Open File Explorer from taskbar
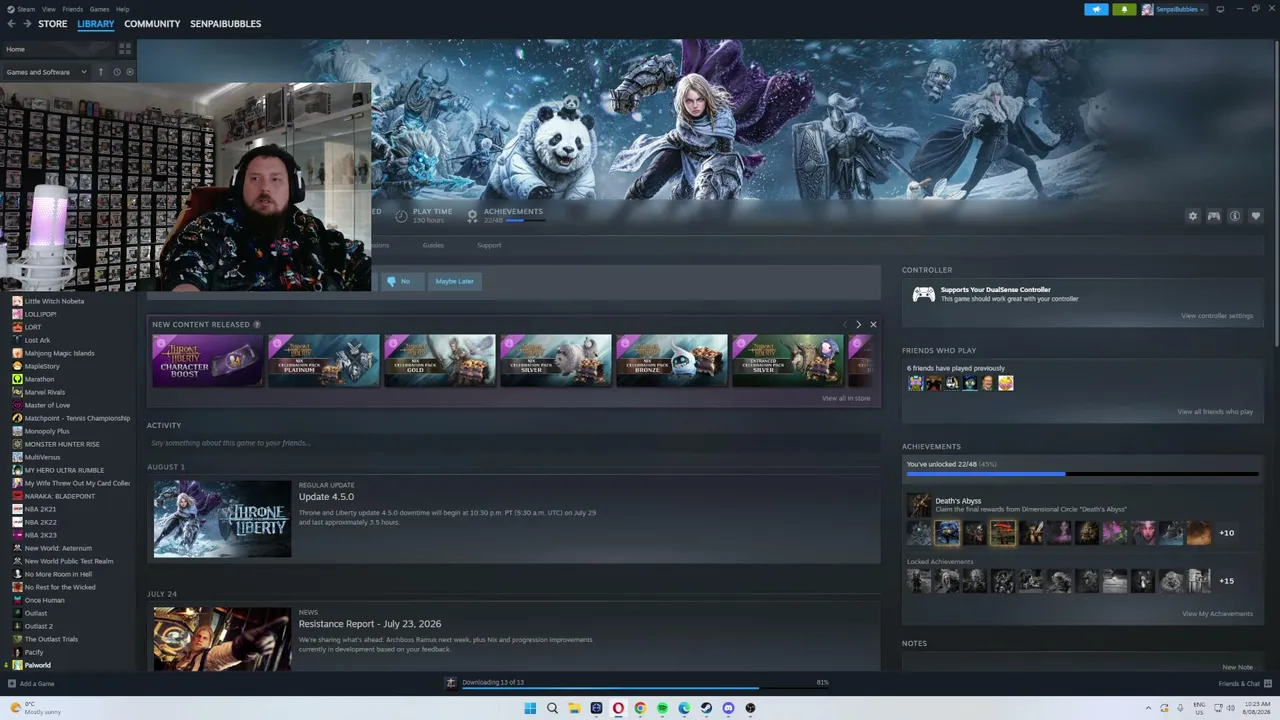Image resolution: width=1280 pixels, height=720 pixels. pos(574,708)
